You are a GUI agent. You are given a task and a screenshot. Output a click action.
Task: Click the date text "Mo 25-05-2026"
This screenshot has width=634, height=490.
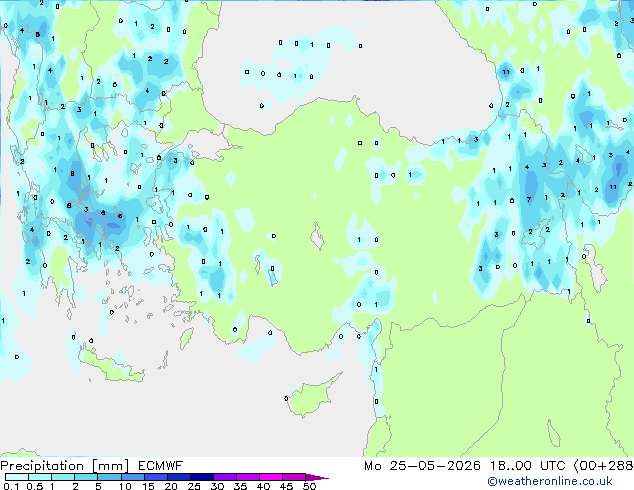(x=422, y=466)
